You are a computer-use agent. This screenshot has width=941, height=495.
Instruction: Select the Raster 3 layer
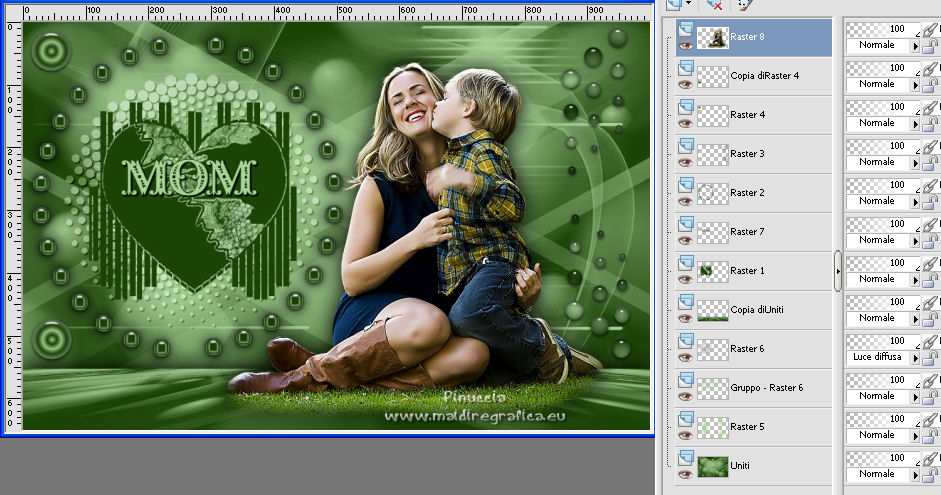coord(747,154)
